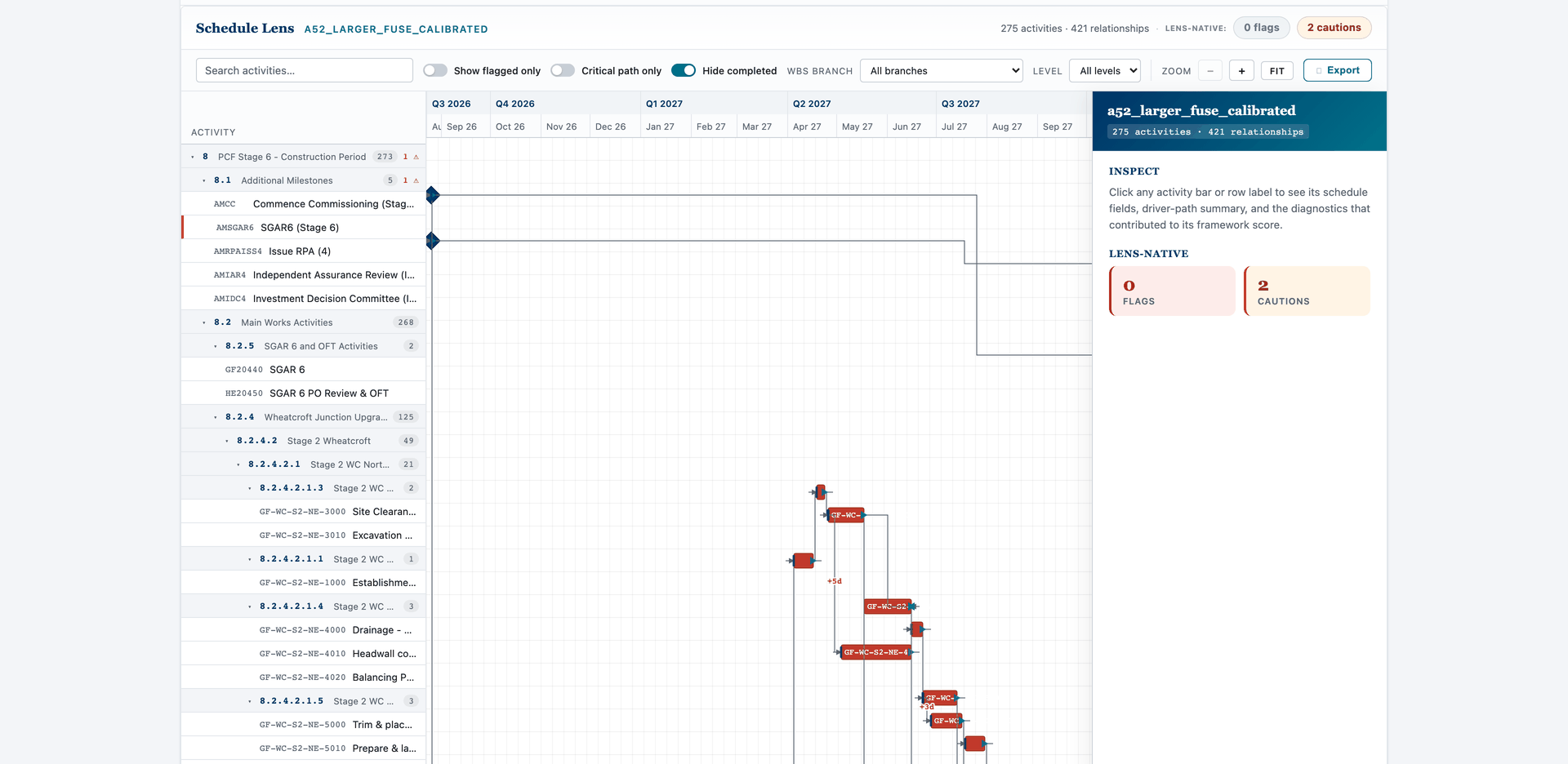Screen dimensions: 1568x764
Task: Click the 273 count badge on PCF row
Action: tap(385, 157)
